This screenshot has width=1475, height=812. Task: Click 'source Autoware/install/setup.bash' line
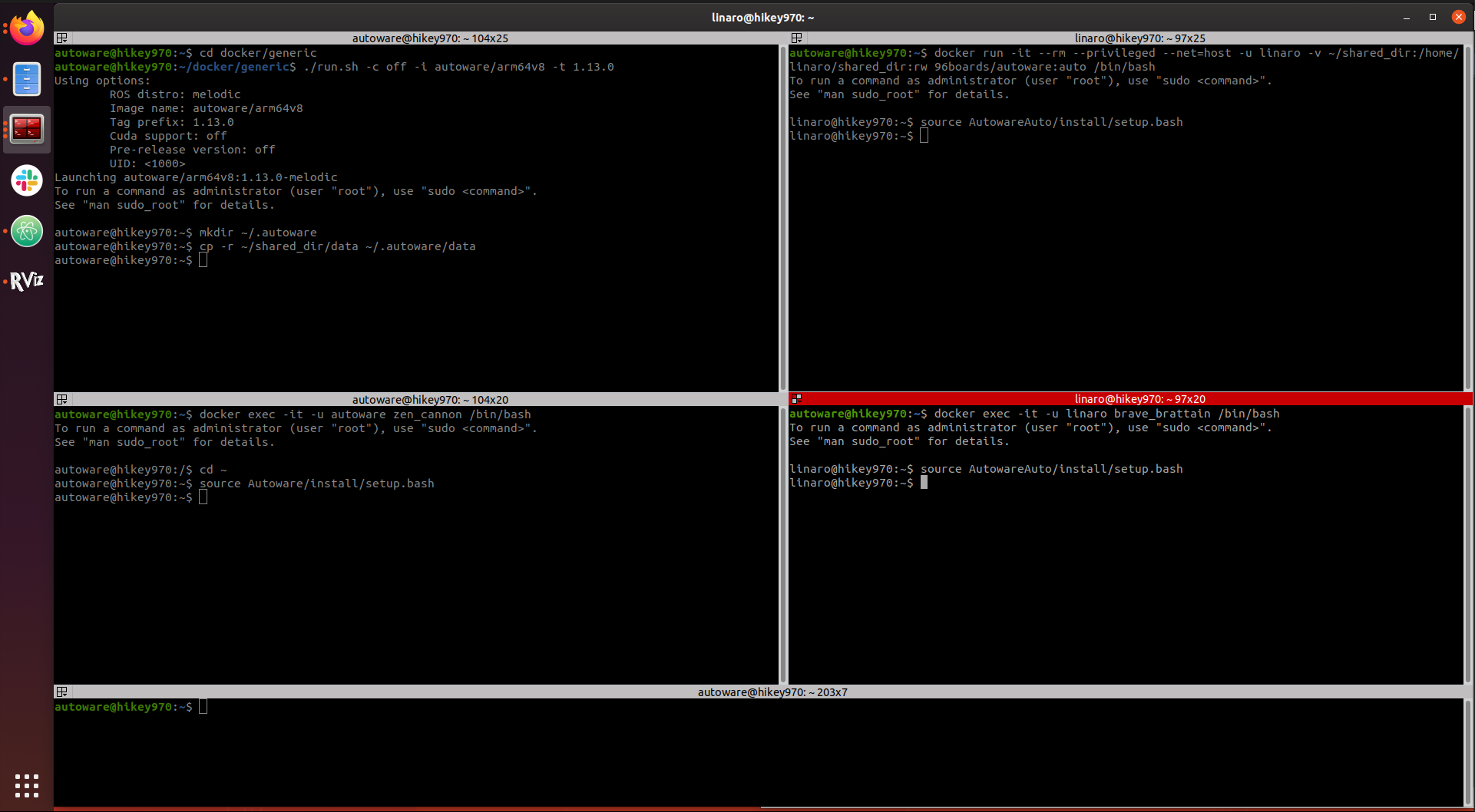[x=244, y=484]
